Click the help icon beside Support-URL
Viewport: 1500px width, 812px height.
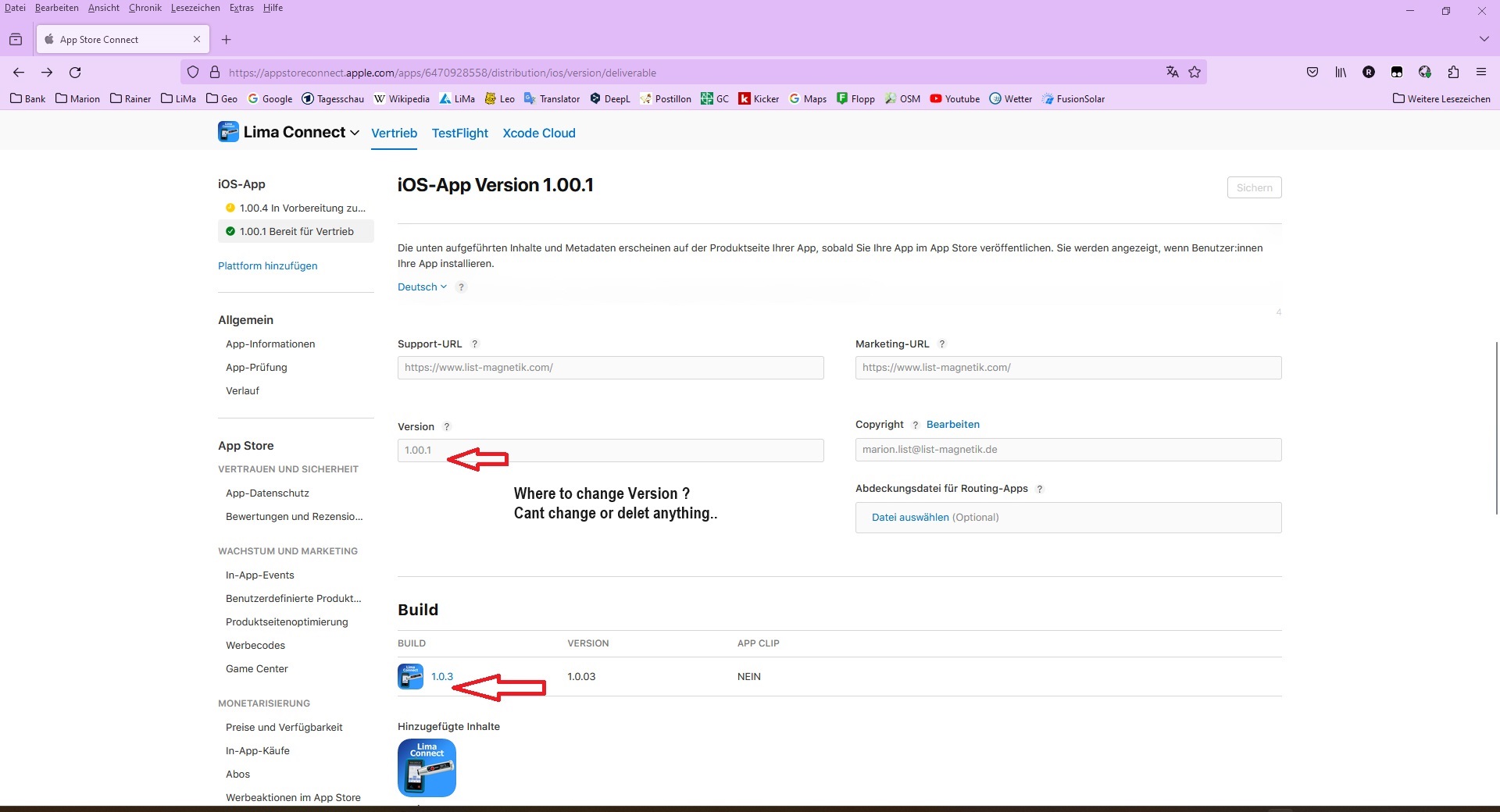coord(474,344)
